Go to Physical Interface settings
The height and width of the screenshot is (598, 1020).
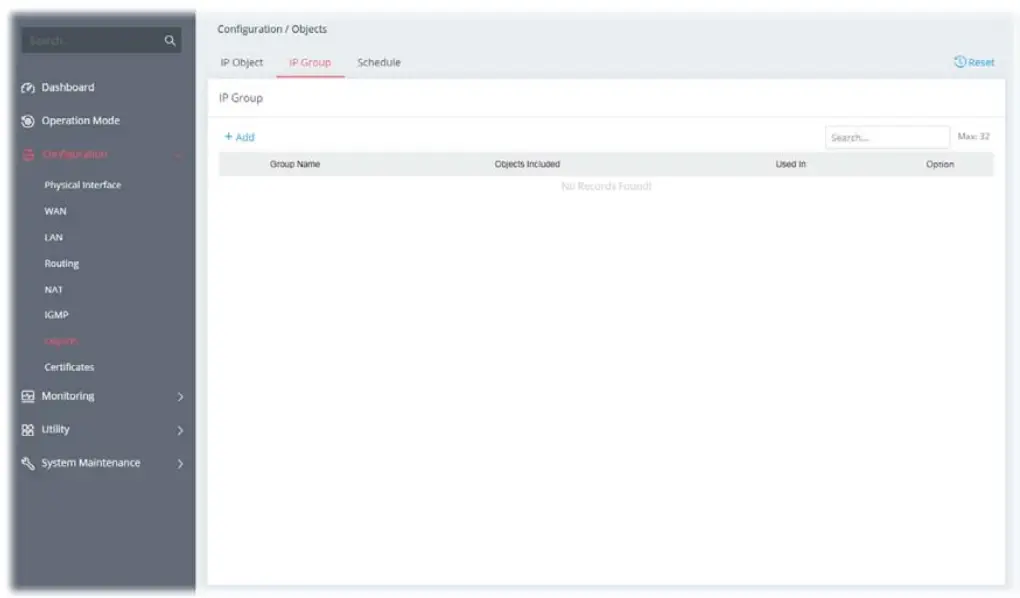[x=83, y=185]
